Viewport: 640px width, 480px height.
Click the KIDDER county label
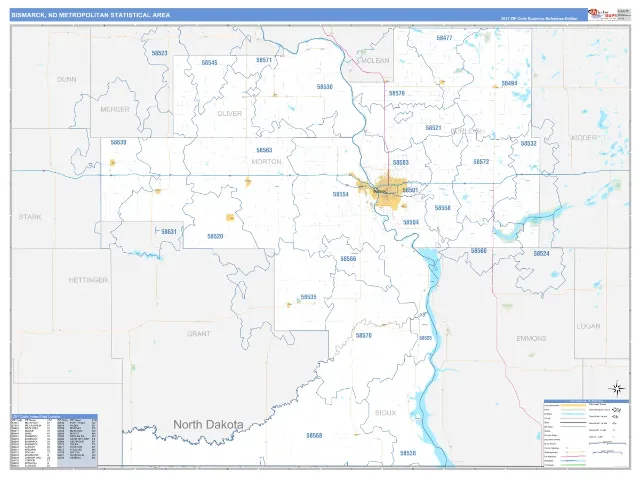pos(584,138)
